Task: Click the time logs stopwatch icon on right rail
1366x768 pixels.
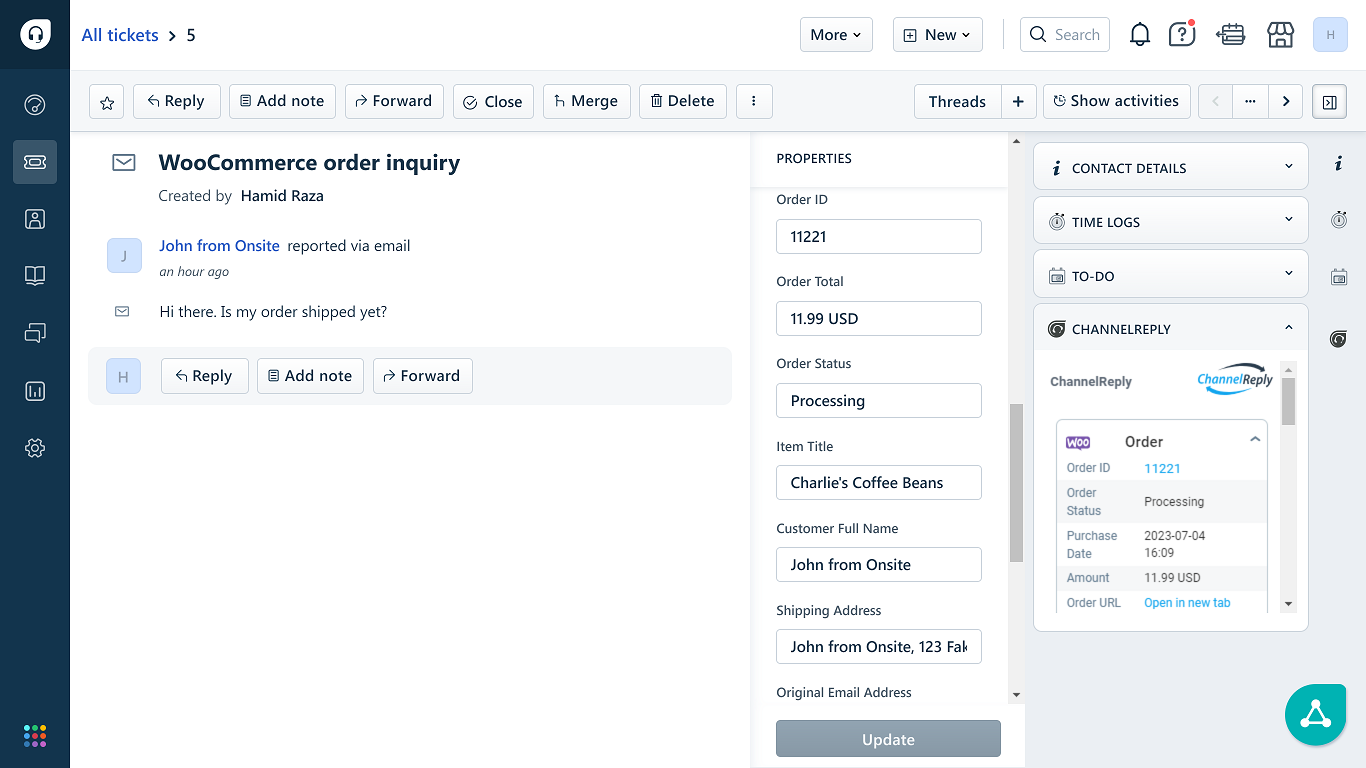Action: tap(1339, 220)
